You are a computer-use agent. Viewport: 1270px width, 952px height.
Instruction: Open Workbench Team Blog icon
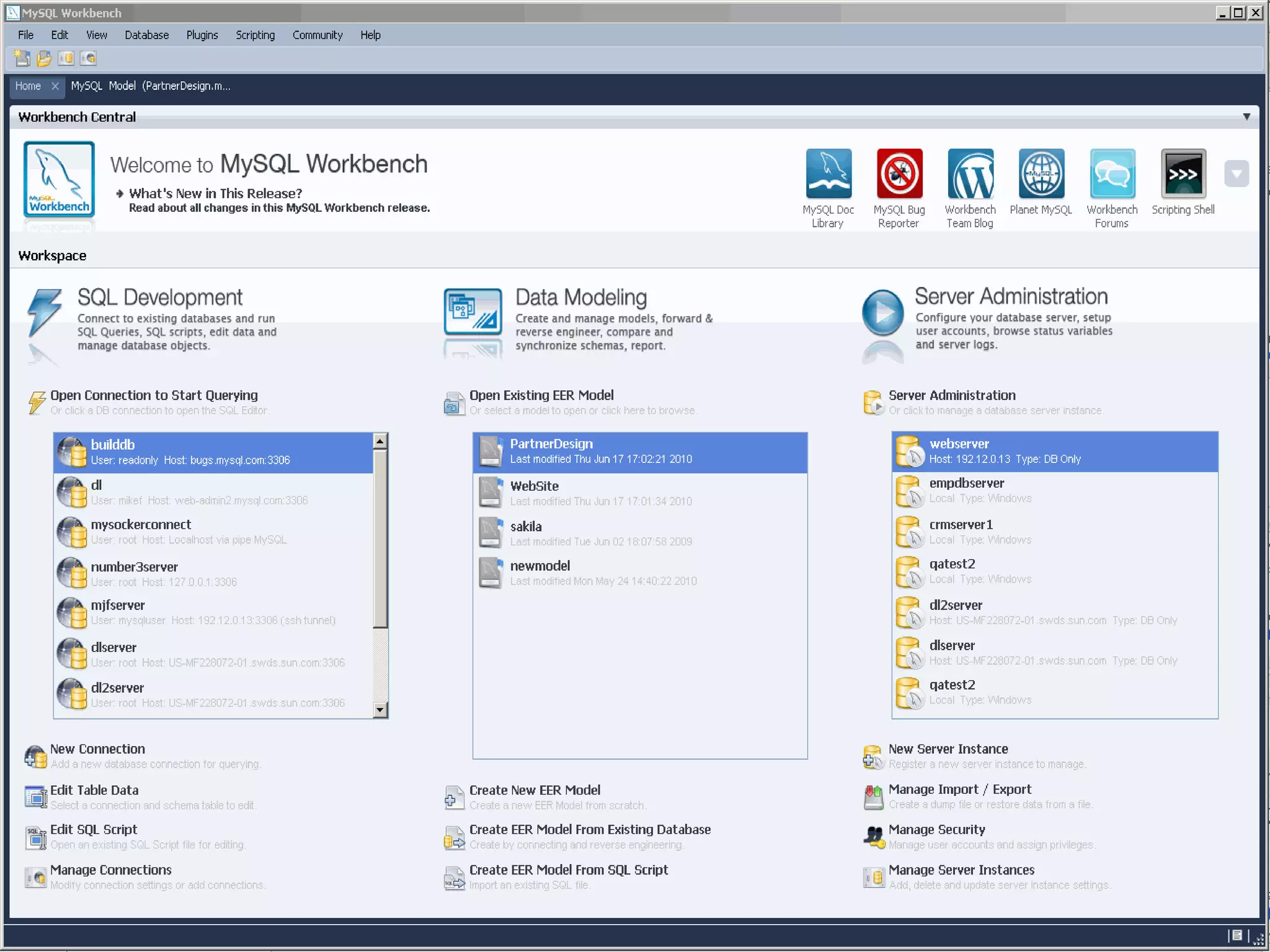[970, 174]
